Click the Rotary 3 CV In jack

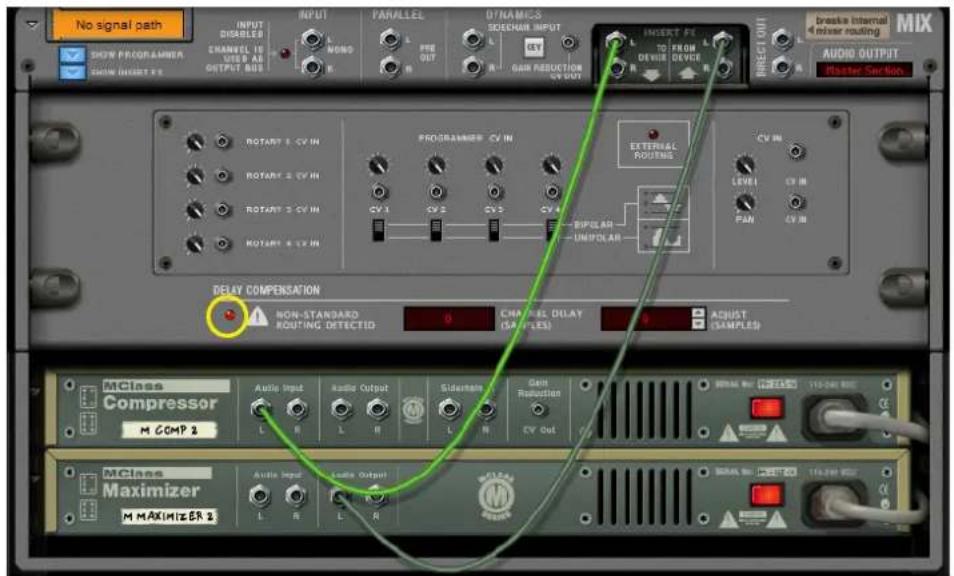point(223,210)
